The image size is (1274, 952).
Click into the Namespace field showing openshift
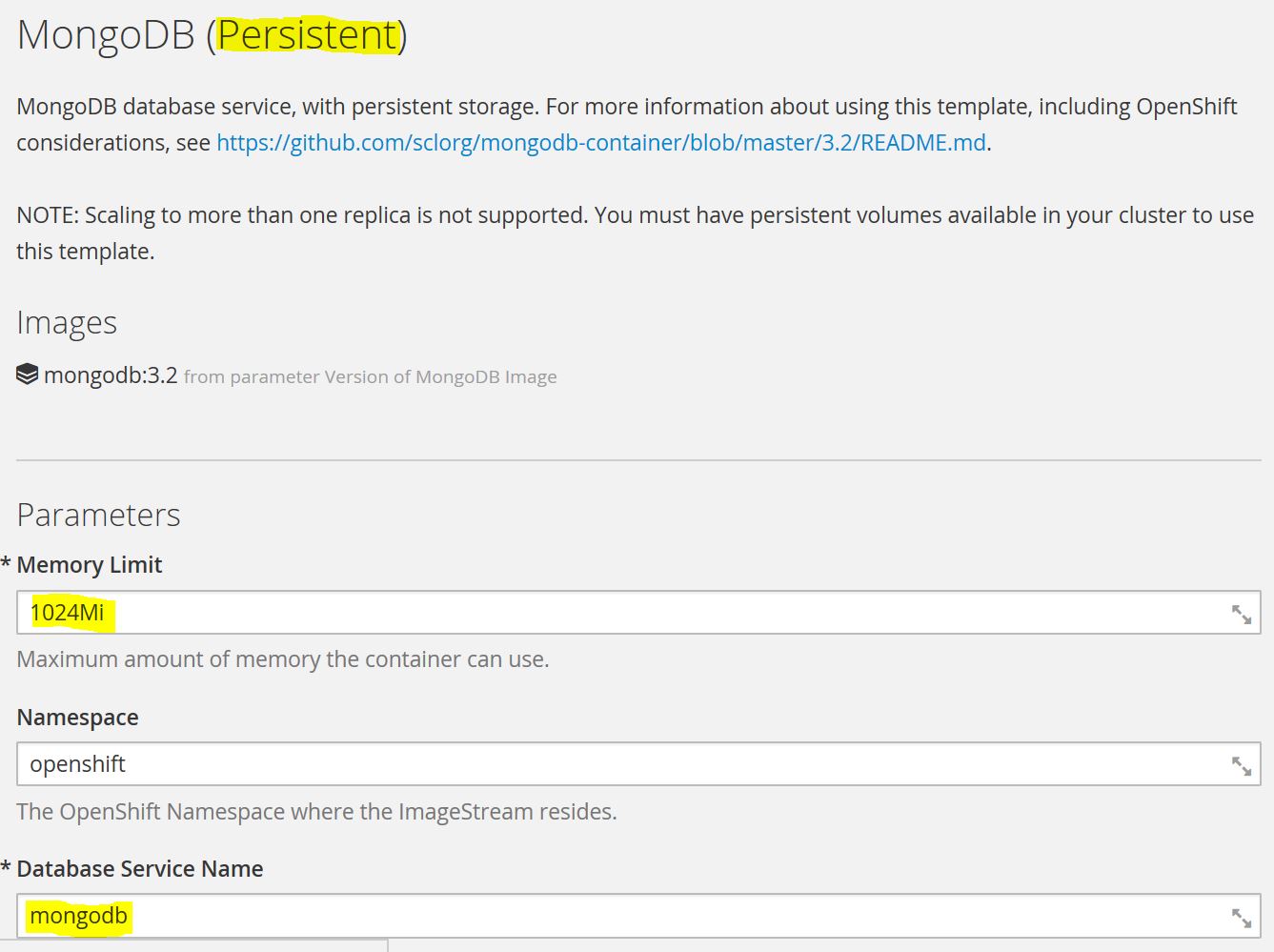pyautogui.click(x=619, y=764)
